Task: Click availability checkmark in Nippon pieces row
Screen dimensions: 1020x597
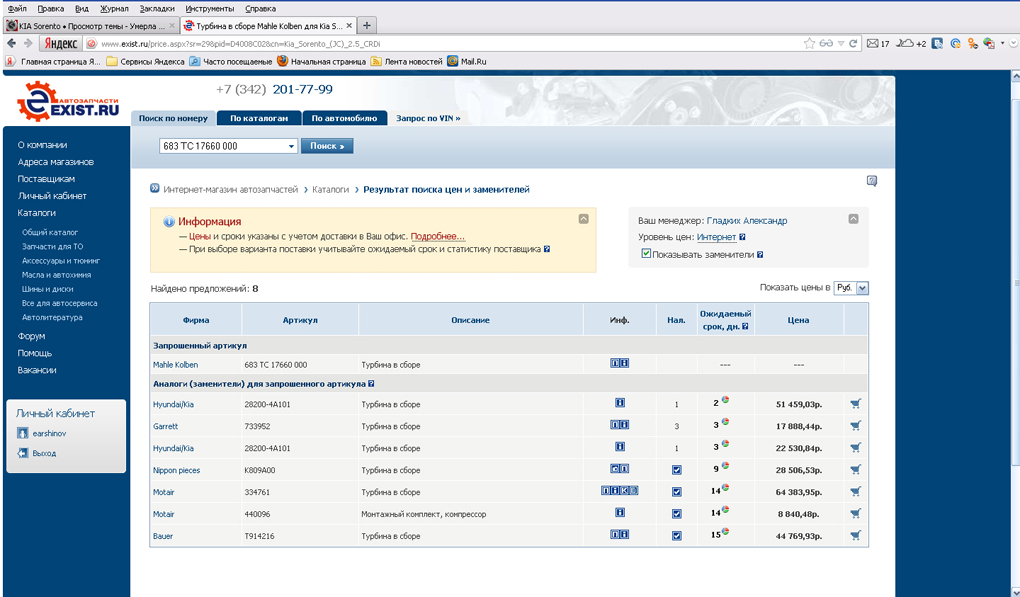Action: tap(677, 470)
